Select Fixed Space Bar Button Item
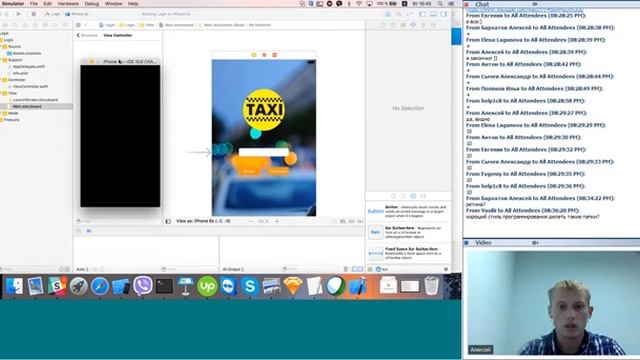Screen dimensions: 640x360 (408, 253)
